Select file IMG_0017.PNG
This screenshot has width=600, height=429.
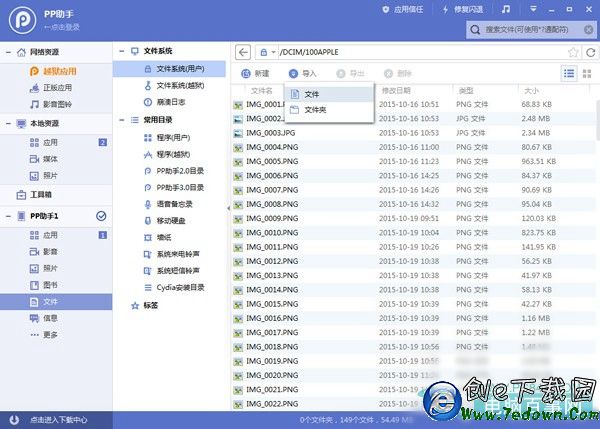tap(413, 333)
